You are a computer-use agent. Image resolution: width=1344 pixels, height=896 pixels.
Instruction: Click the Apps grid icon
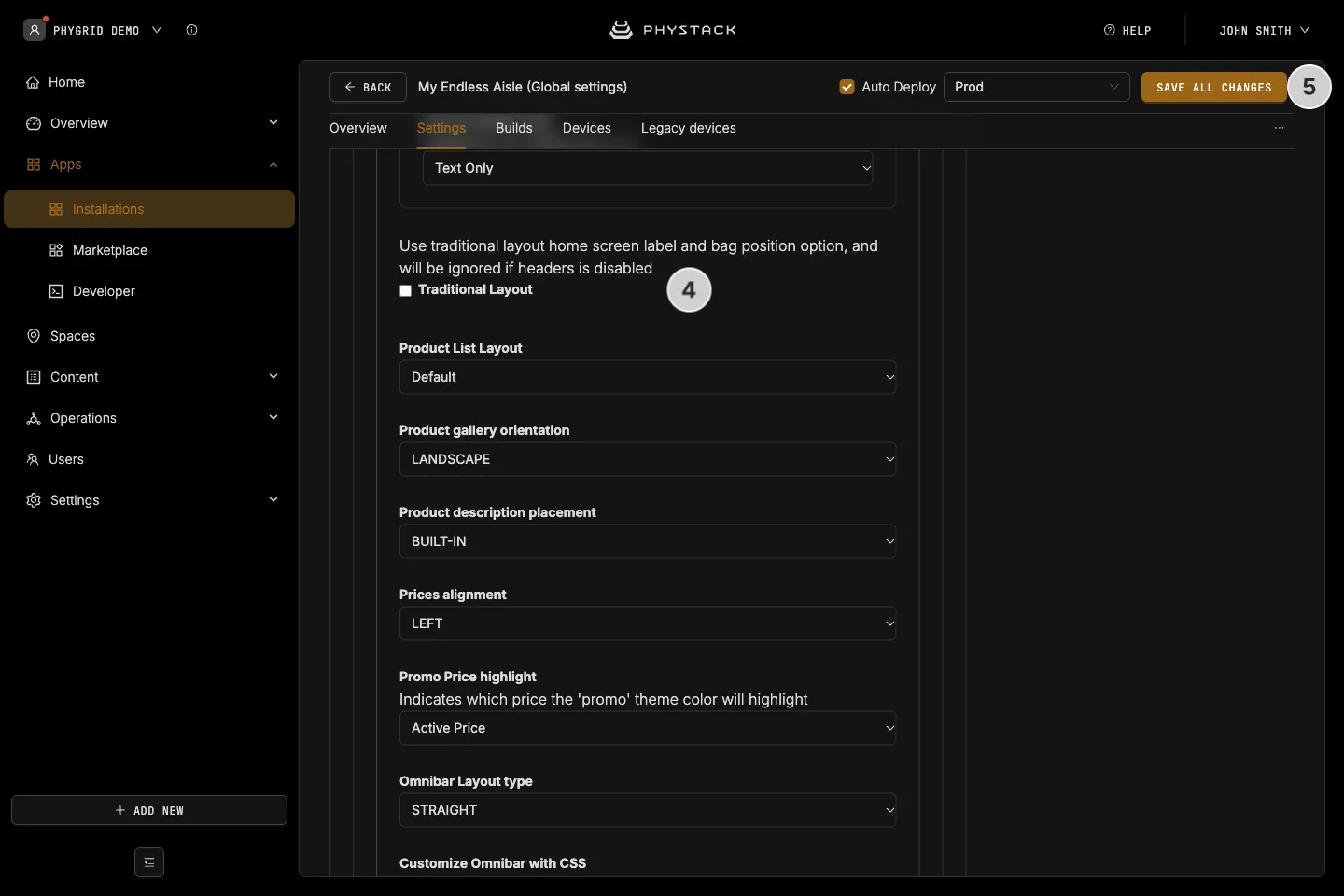click(x=34, y=164)
